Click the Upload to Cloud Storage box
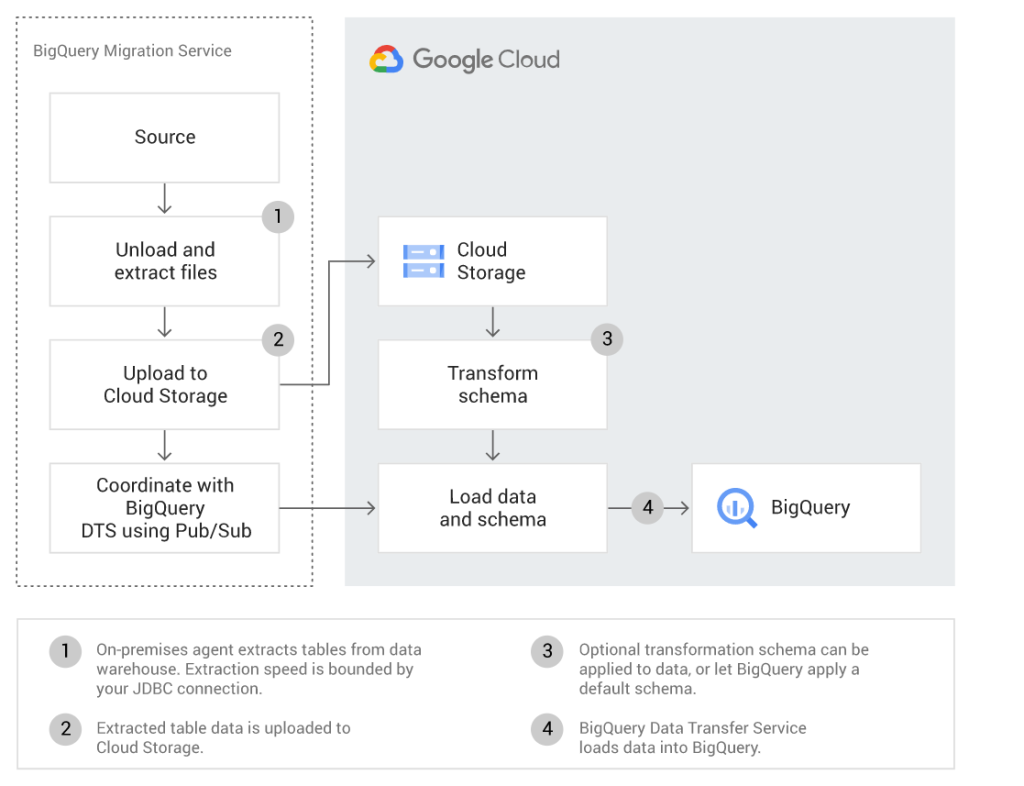 coord(164,384)
